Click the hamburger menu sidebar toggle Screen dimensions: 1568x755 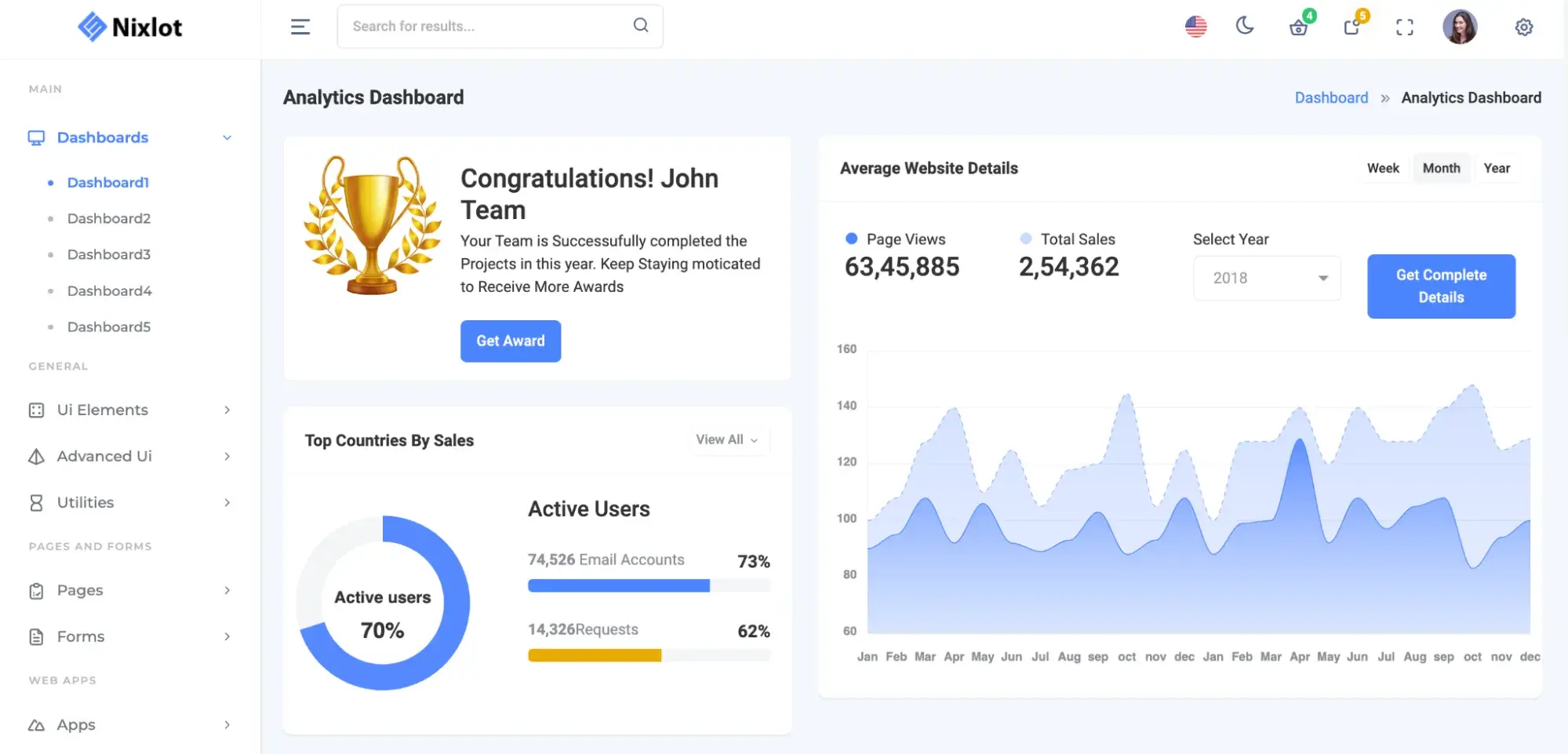pyautogui.click(x=300, y=27)
